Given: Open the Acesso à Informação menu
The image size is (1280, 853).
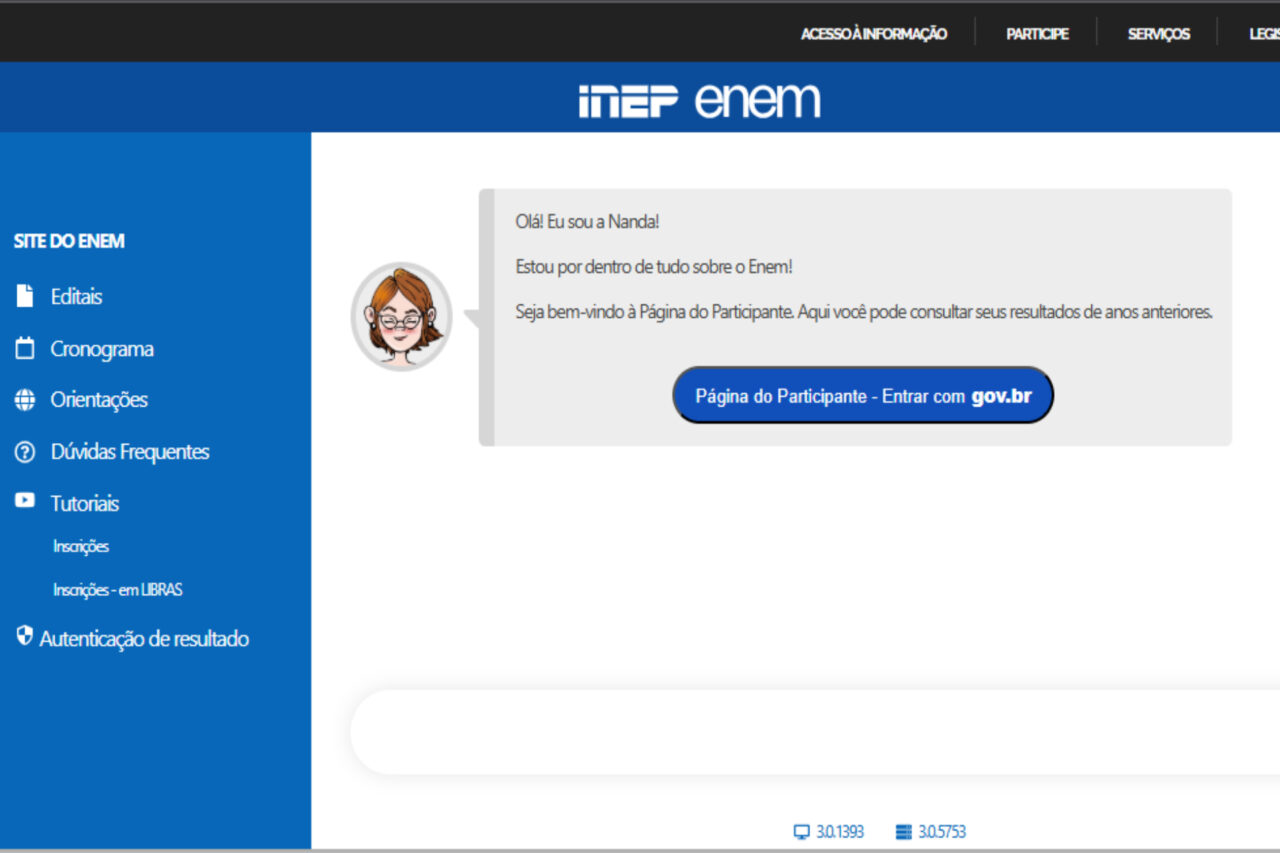Looking at the screenshot, I should (x=873, y=34).
